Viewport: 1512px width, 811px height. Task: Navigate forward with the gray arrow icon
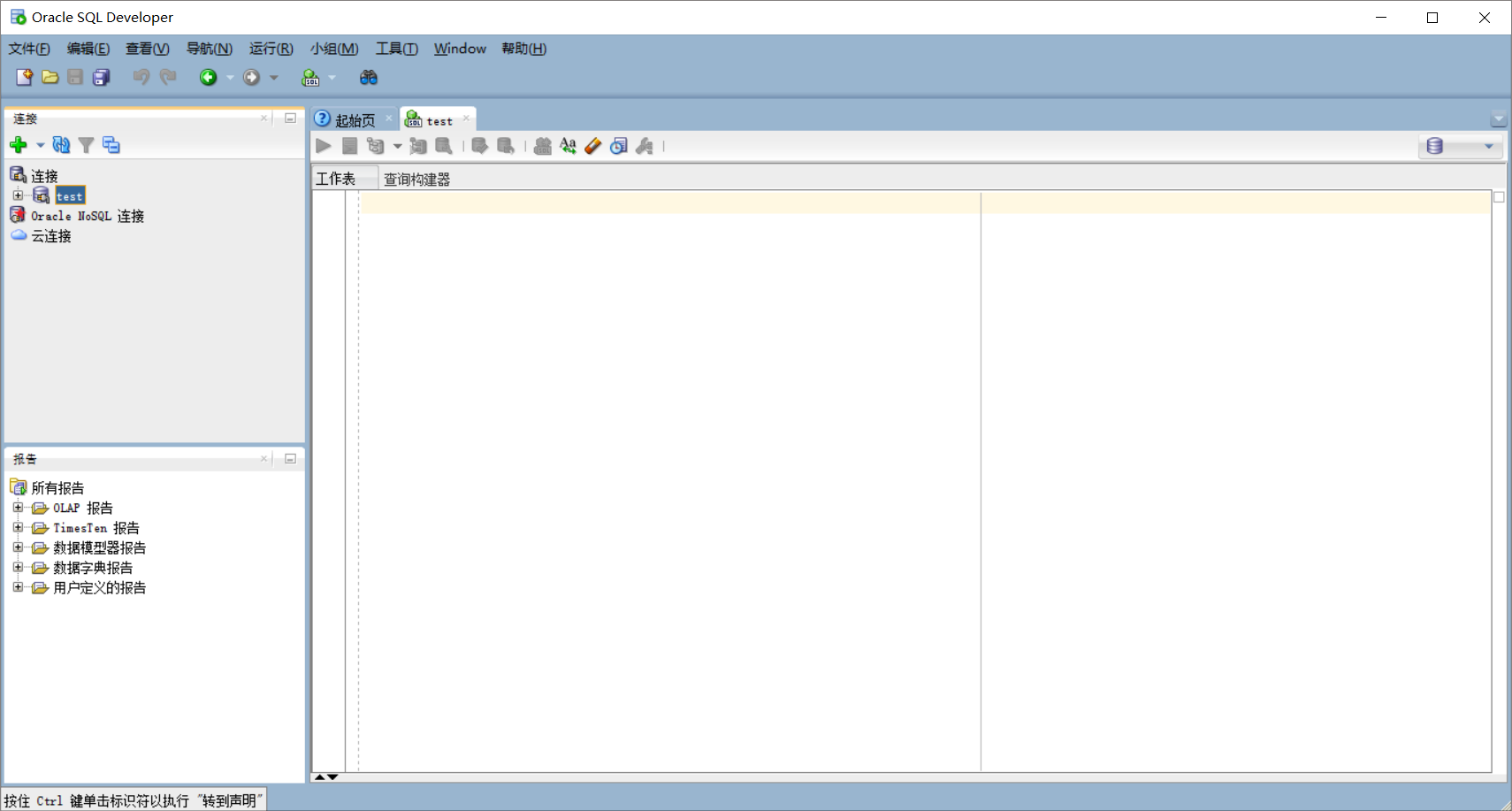[x=252, y=77]
